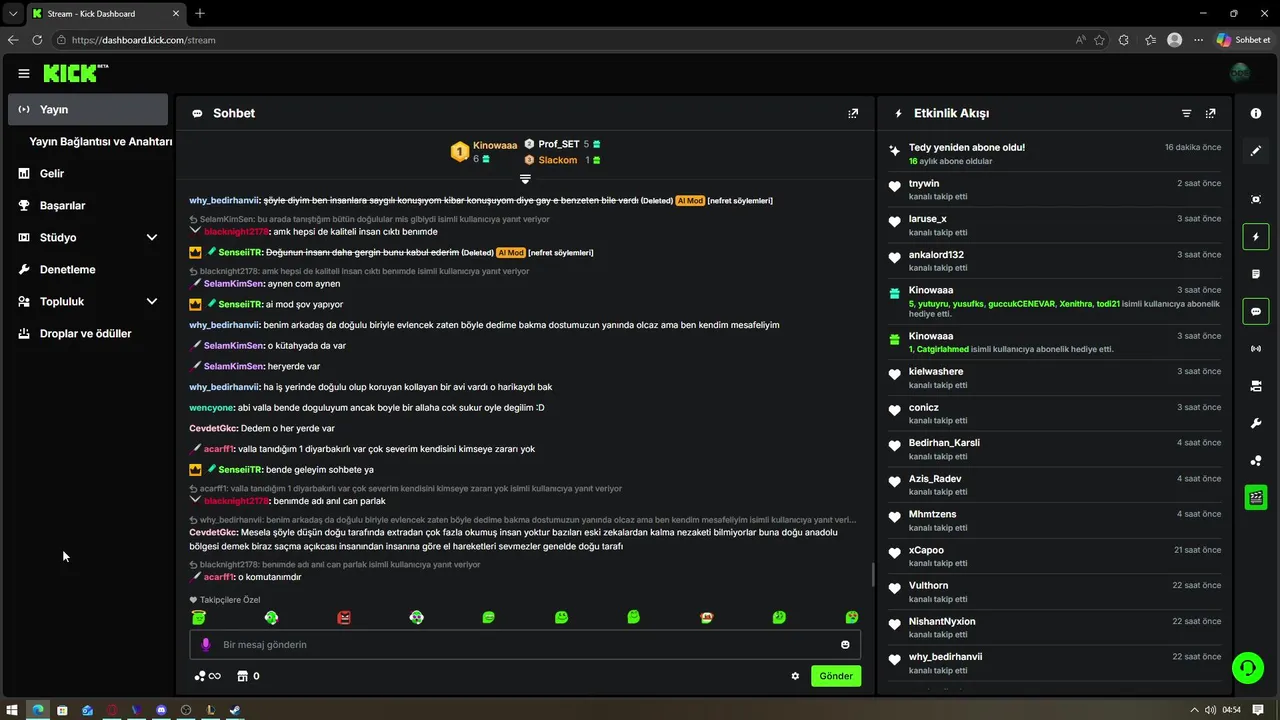Click the screen capture icon in right sidebar
The image size is (1280, 720).
click(x=1256, y=199)
